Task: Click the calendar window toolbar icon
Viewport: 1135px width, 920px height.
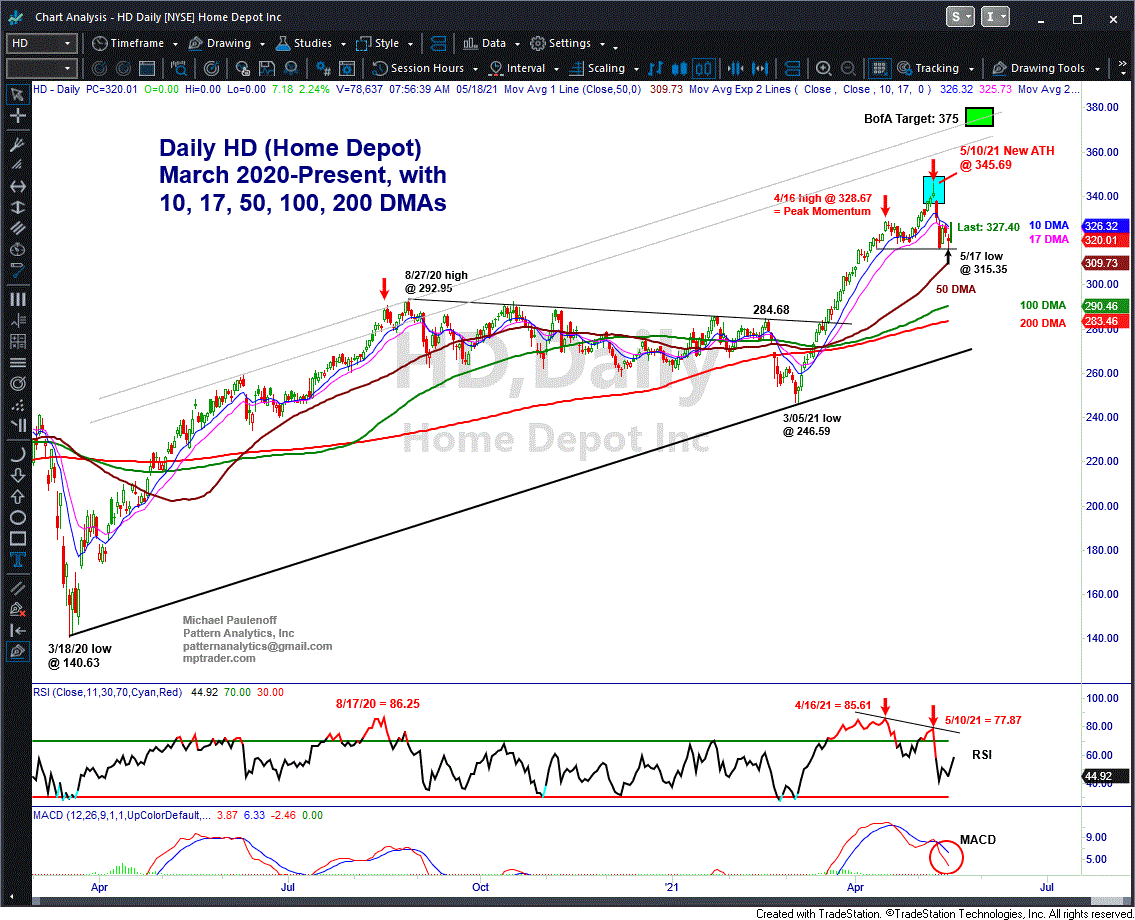Action: pyautogui.click(x=147, y=68)
